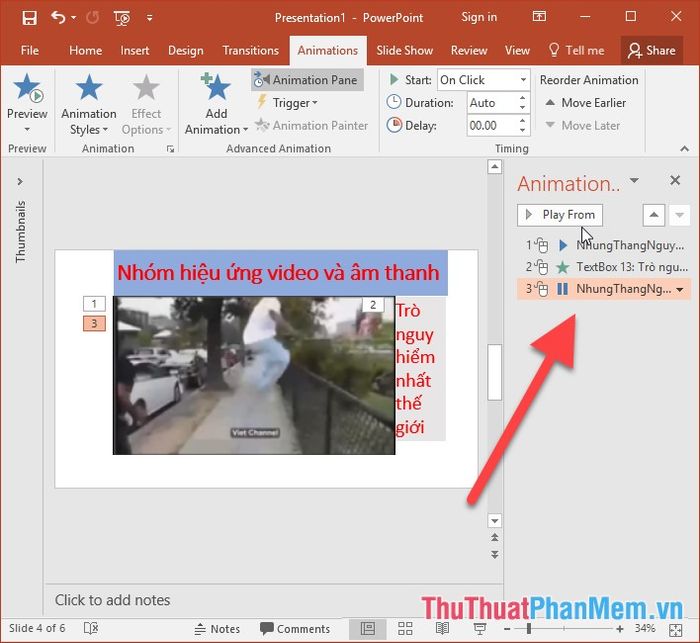Image resolution: width=700 pixels, height=643 pixels.
Task: Click the Preview animation star icon
Action: coord(27,88)
